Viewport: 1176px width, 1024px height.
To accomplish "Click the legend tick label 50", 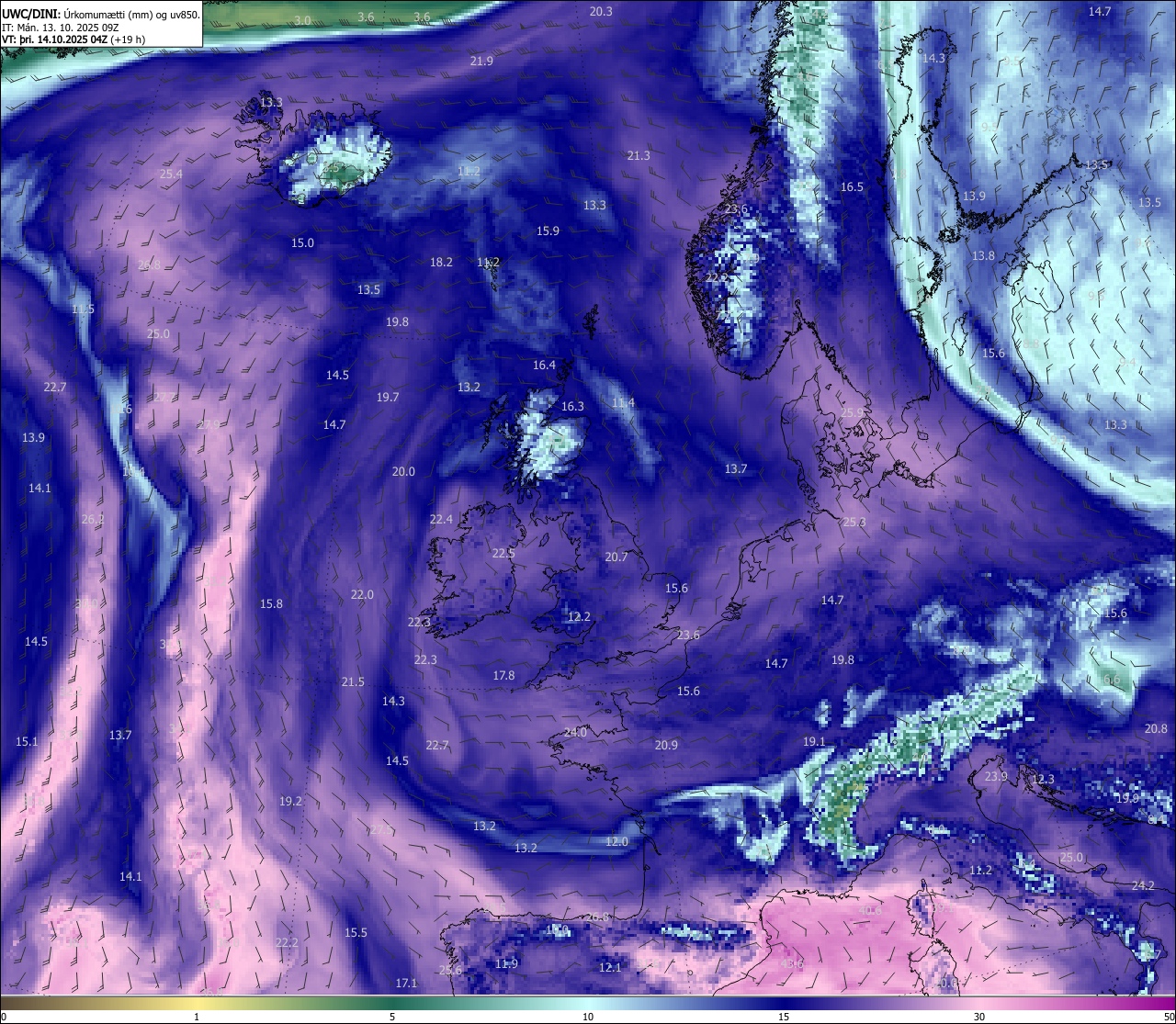I will pyautogui.click(x=1168, y=1017).
